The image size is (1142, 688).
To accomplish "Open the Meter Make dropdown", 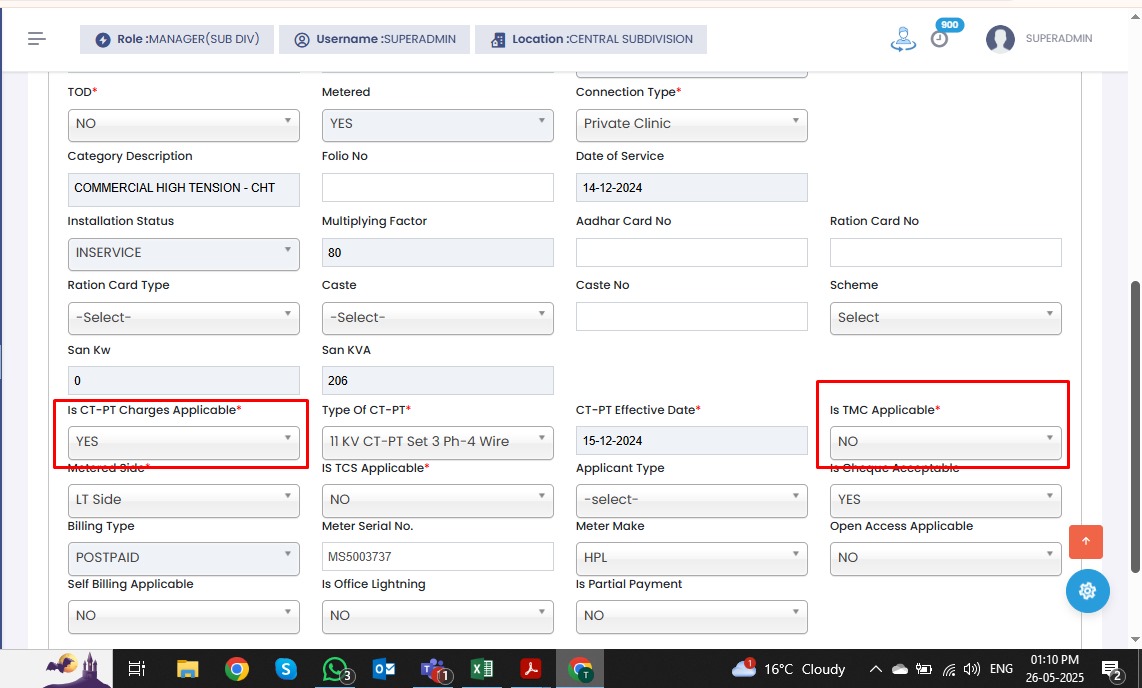I will tap(691, 558).
